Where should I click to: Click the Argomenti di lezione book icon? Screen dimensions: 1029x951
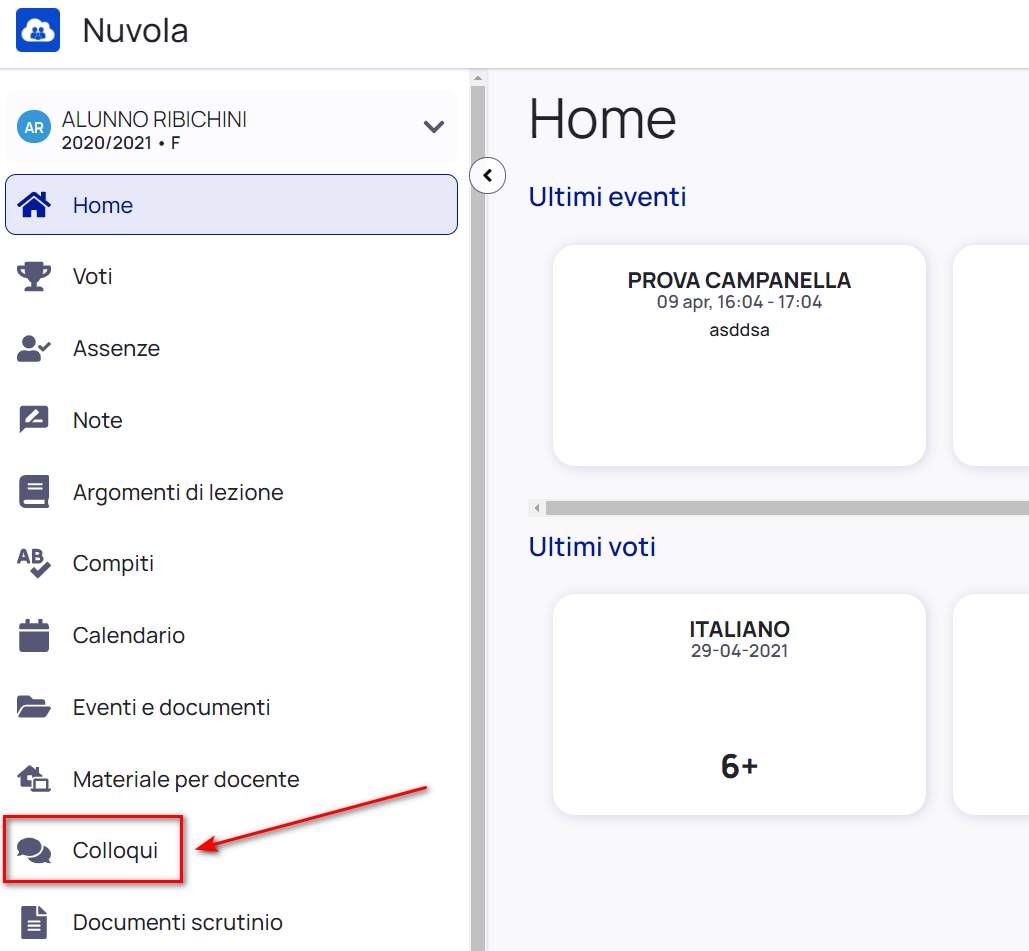34,492
